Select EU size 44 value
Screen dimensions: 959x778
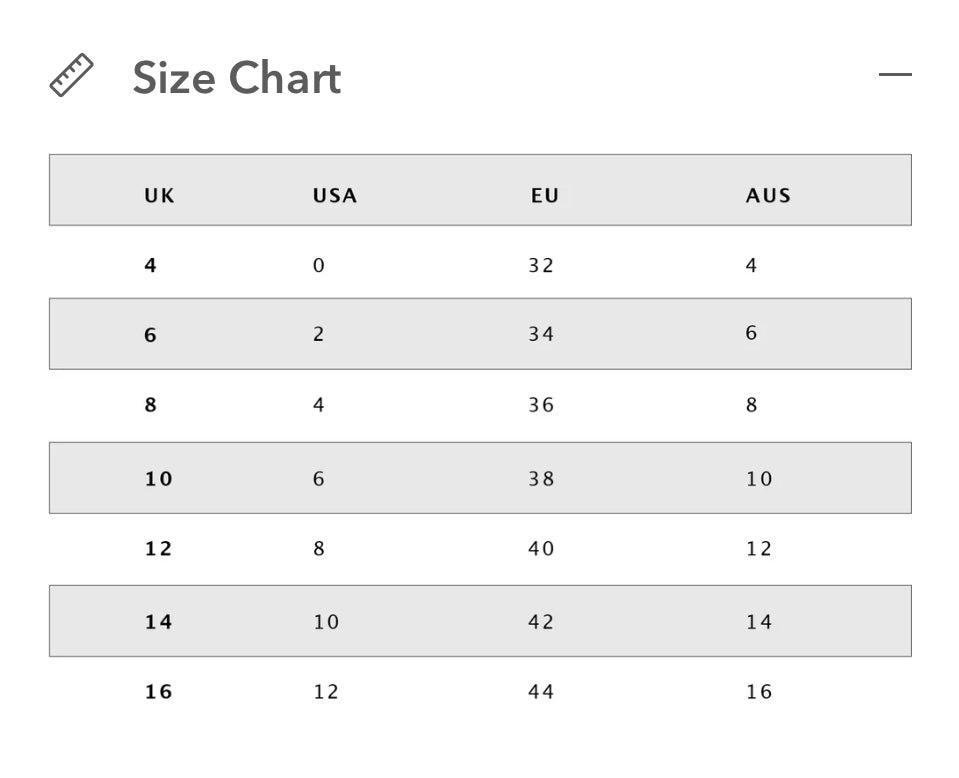coord(541,692)
